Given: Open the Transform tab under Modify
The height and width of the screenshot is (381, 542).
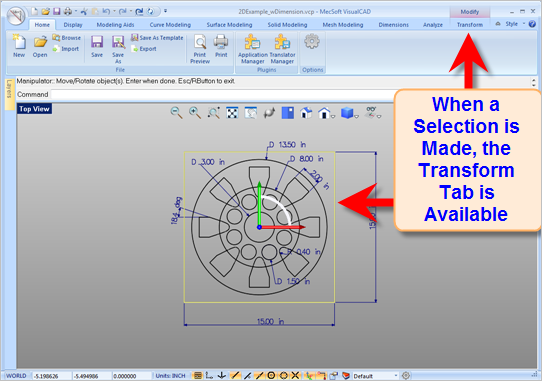Looking at the screenshot, I should click(x=469, y=25).
